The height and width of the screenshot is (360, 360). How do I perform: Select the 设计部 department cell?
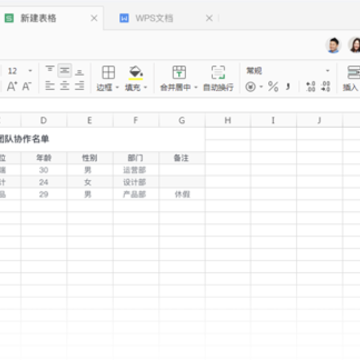pyautogui.click(x=136, y=182)
